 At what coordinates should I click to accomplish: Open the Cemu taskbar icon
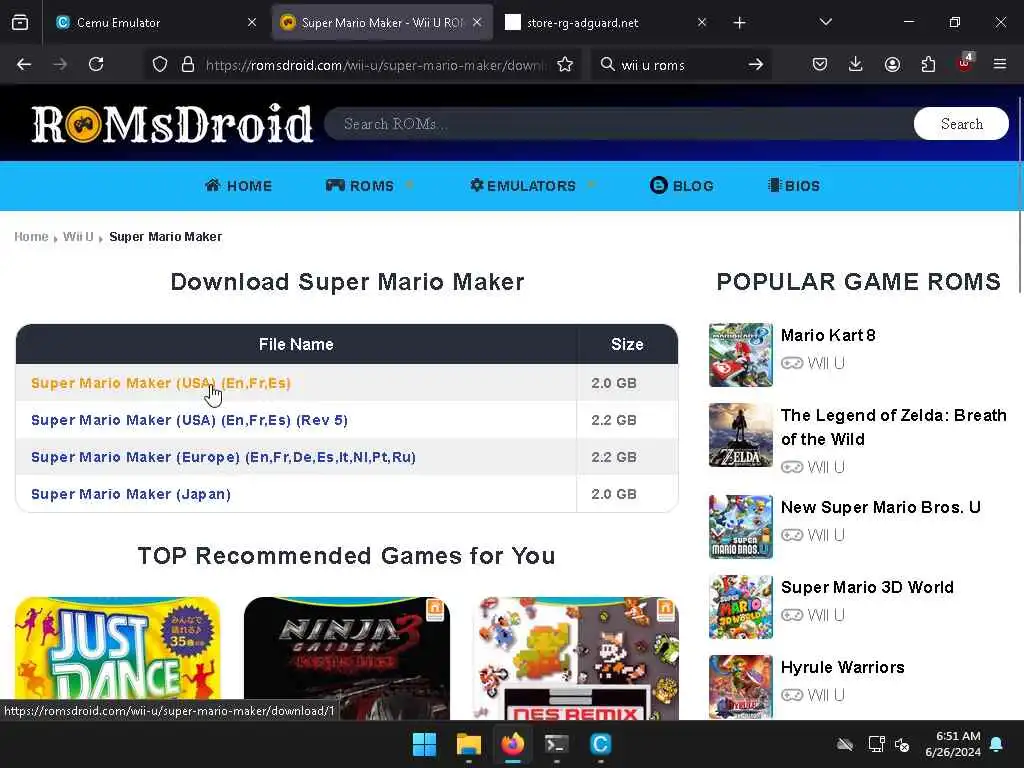pos(600,744)
